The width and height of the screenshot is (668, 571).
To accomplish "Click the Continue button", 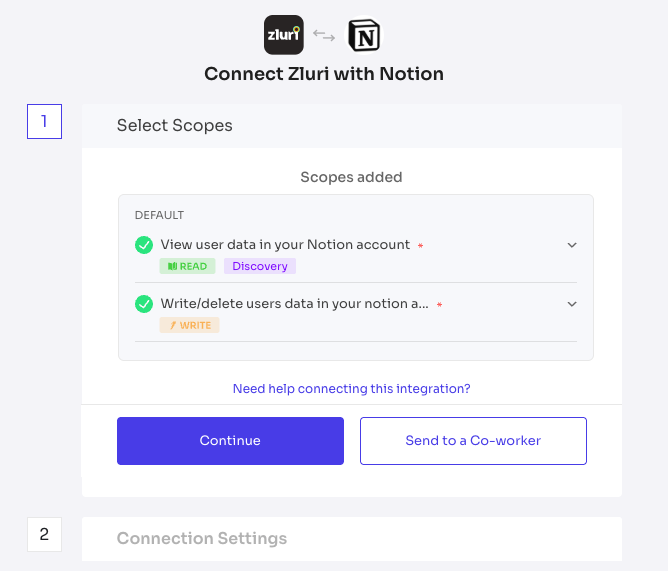I will (x=230, y=441).
